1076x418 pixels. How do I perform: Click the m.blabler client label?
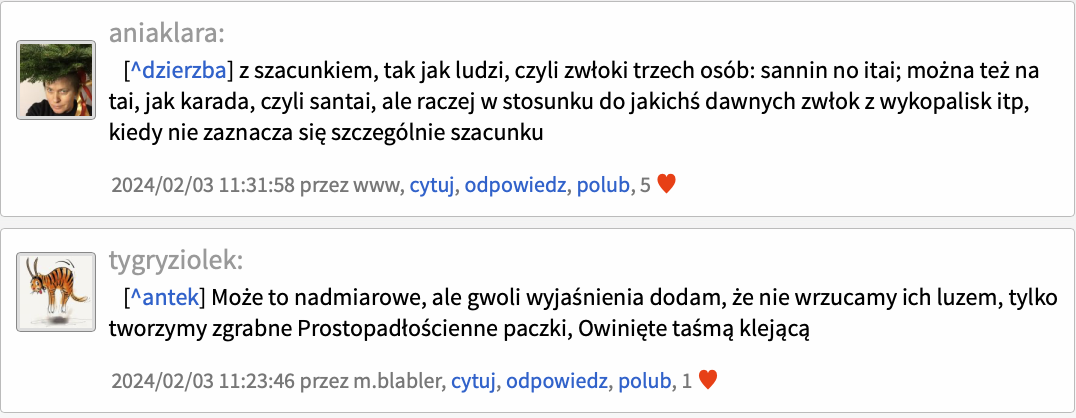pos(406,381)
